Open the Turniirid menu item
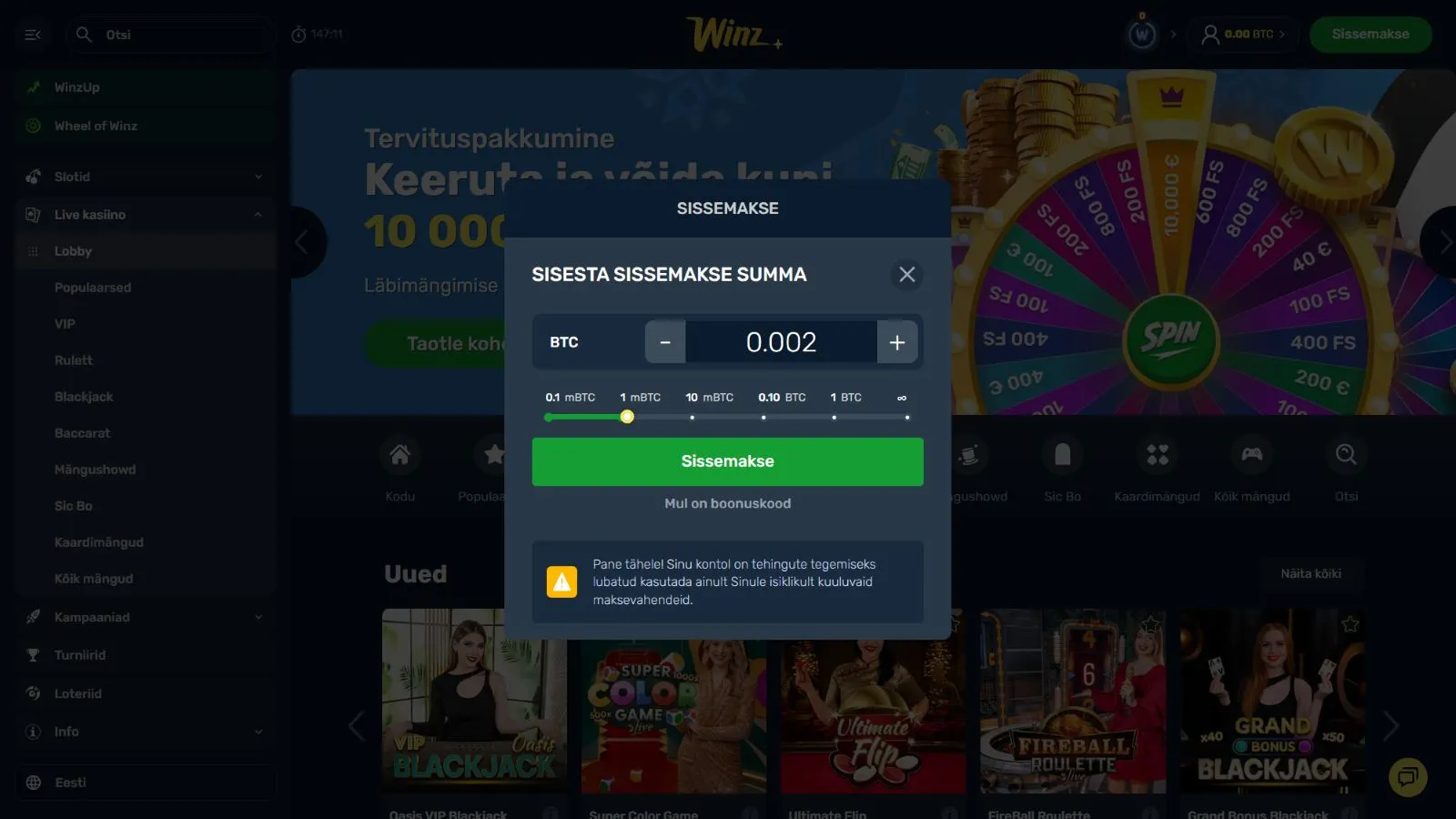 point(80,655)
